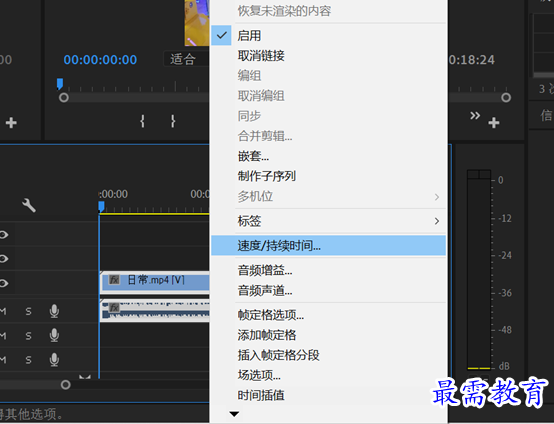The width and height of the screenshot is (554, 424).
Task: Click left handle of monitor zoom scrollbar
Action: 64,98
